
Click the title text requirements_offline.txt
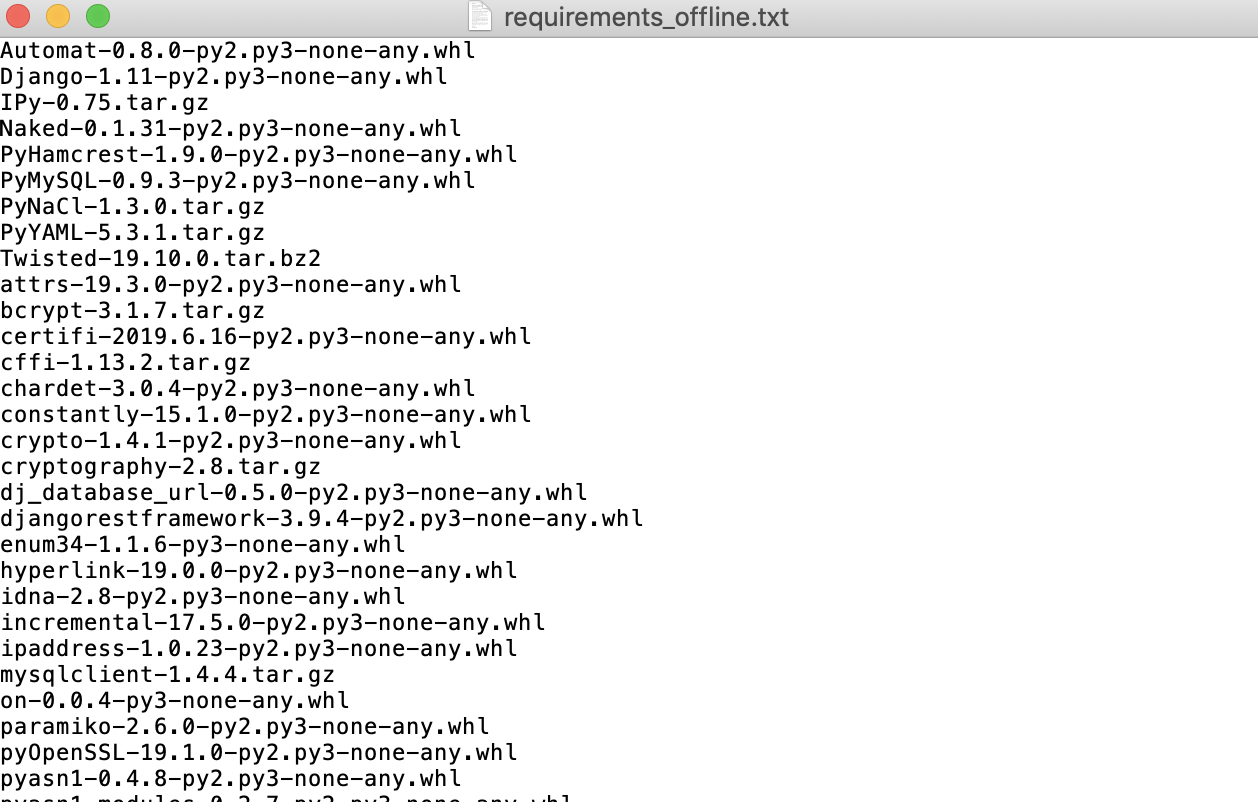[x=645, y=17]
